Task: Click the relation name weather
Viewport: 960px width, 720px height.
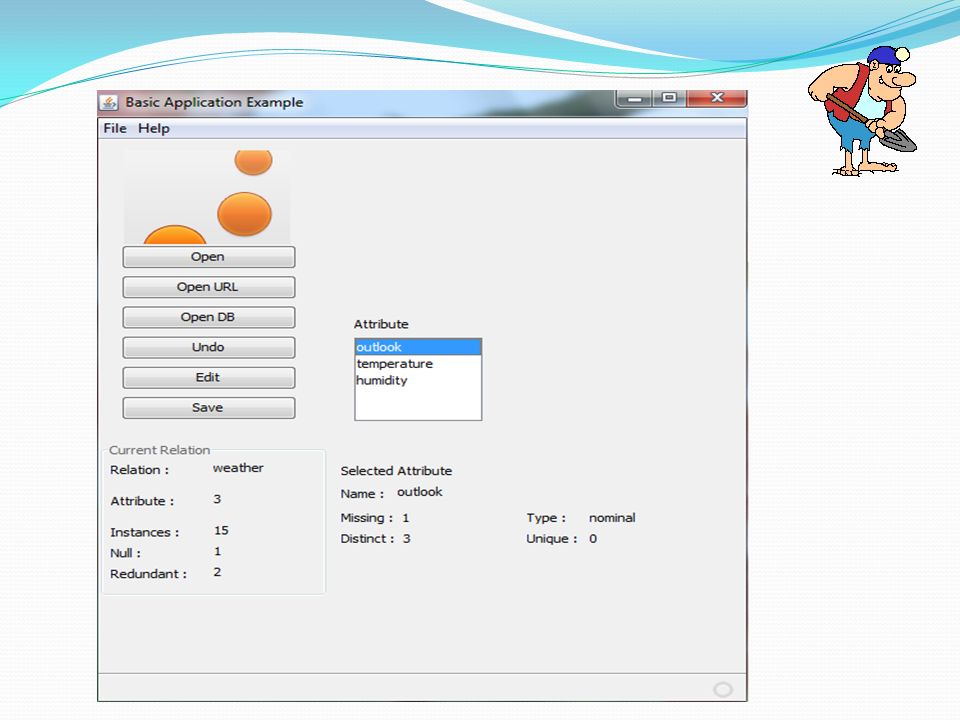Action: point(238,468)
